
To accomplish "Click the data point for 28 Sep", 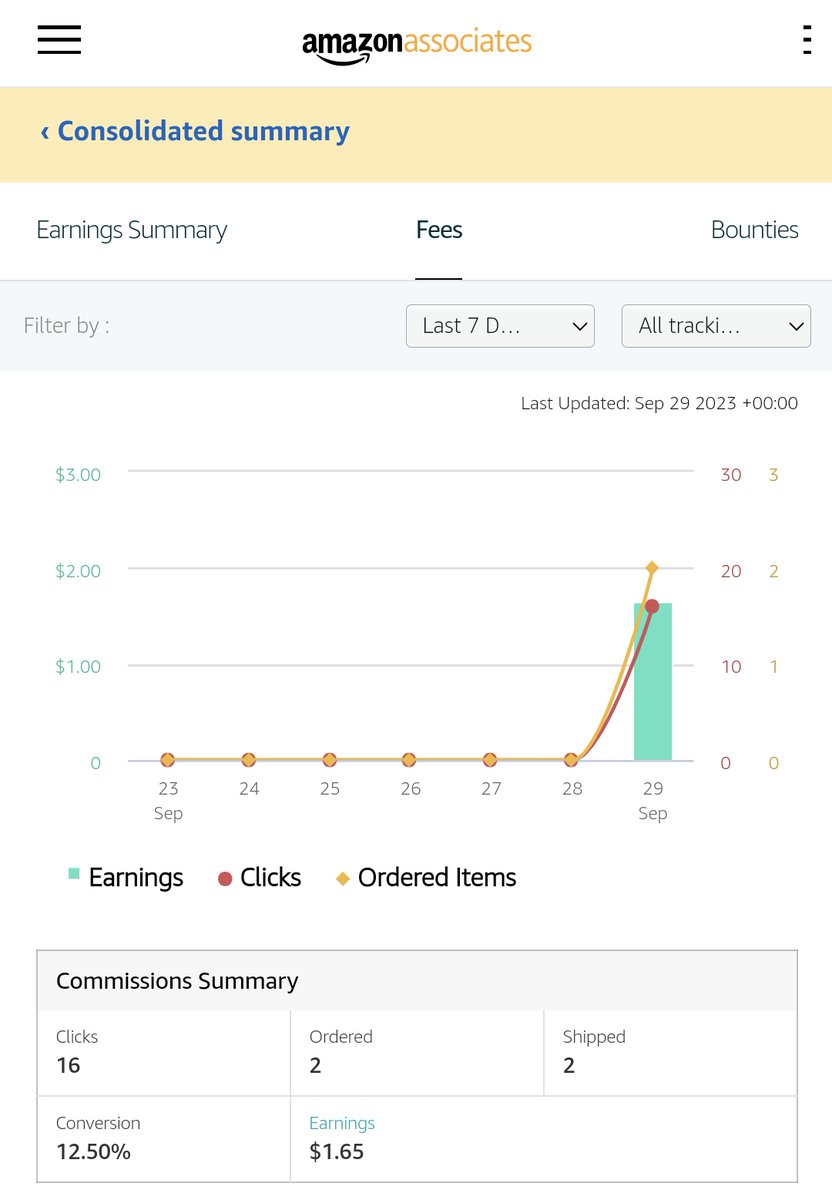I will click(x=572, y=760).
